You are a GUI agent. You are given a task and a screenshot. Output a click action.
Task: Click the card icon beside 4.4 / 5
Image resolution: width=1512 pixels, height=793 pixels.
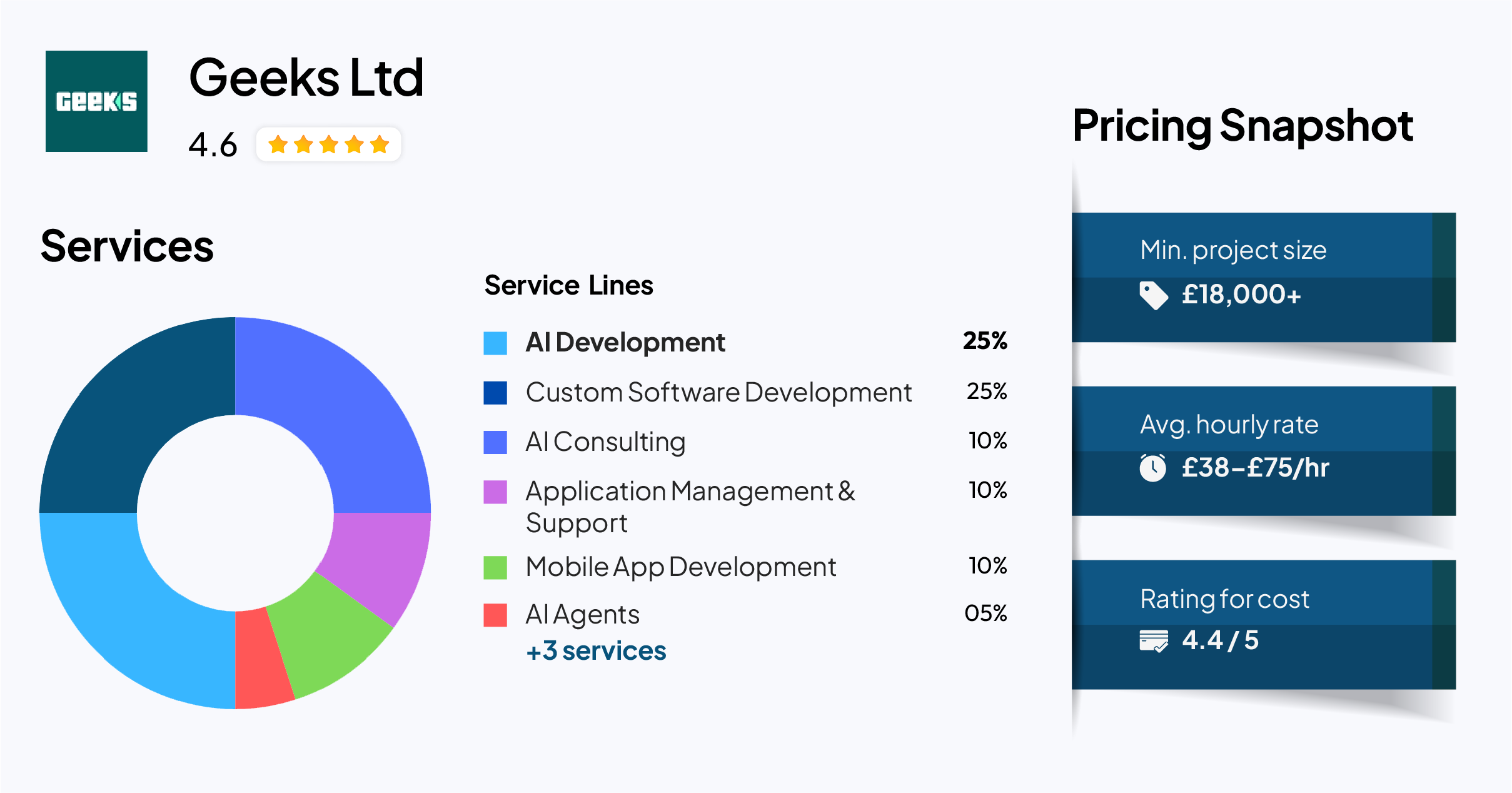point(1154,641)
